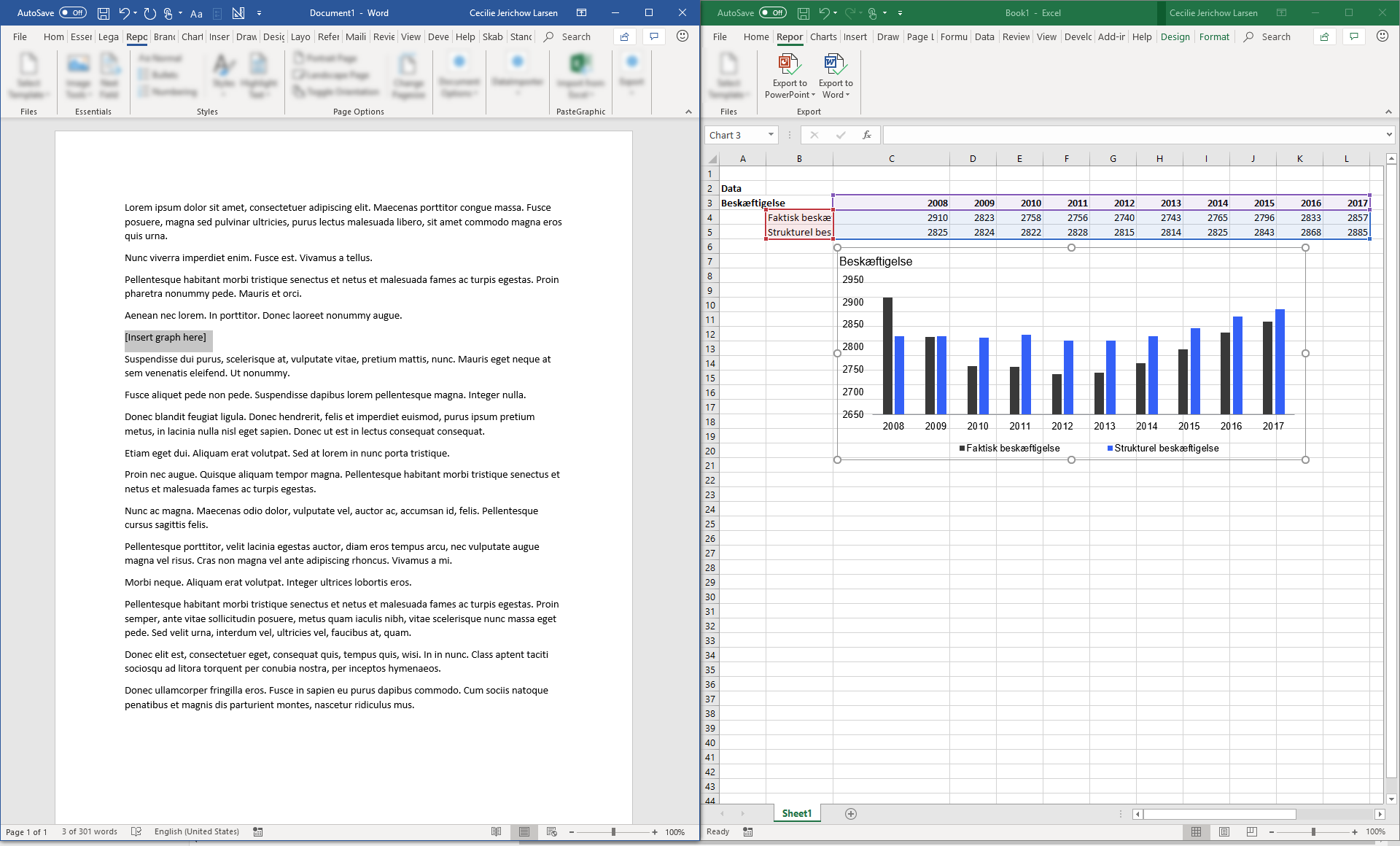Click English (United States) language in Word
Viewport: 1400px width, 846px height.
[196, 831]
